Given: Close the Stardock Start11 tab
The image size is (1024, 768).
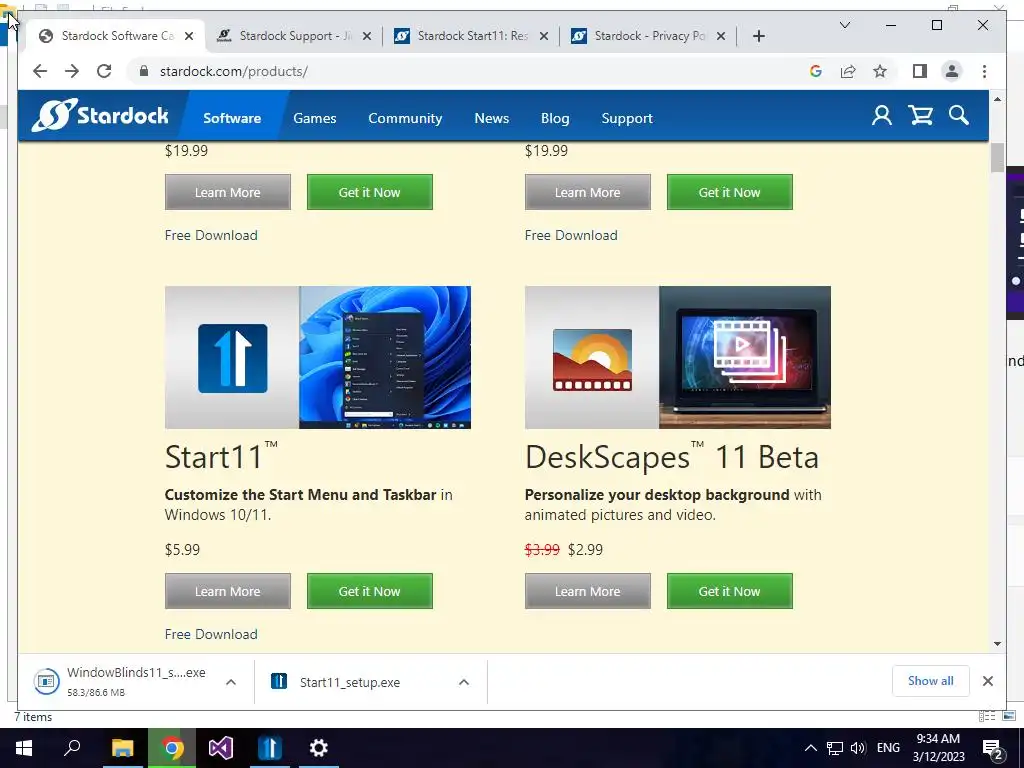Looking at the screenshot, I should (x=543, y=36).
